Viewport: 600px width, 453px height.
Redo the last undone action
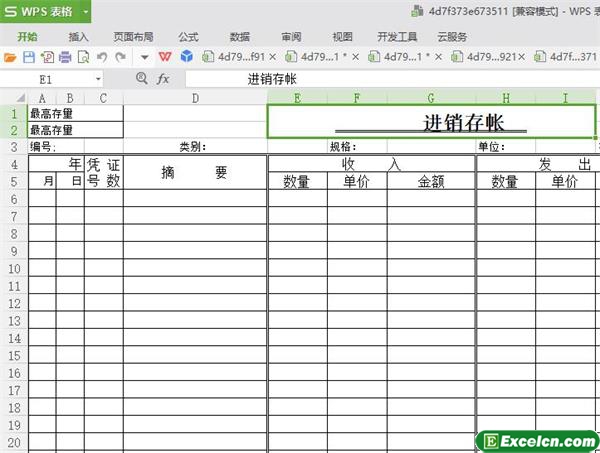click(121, 57)
